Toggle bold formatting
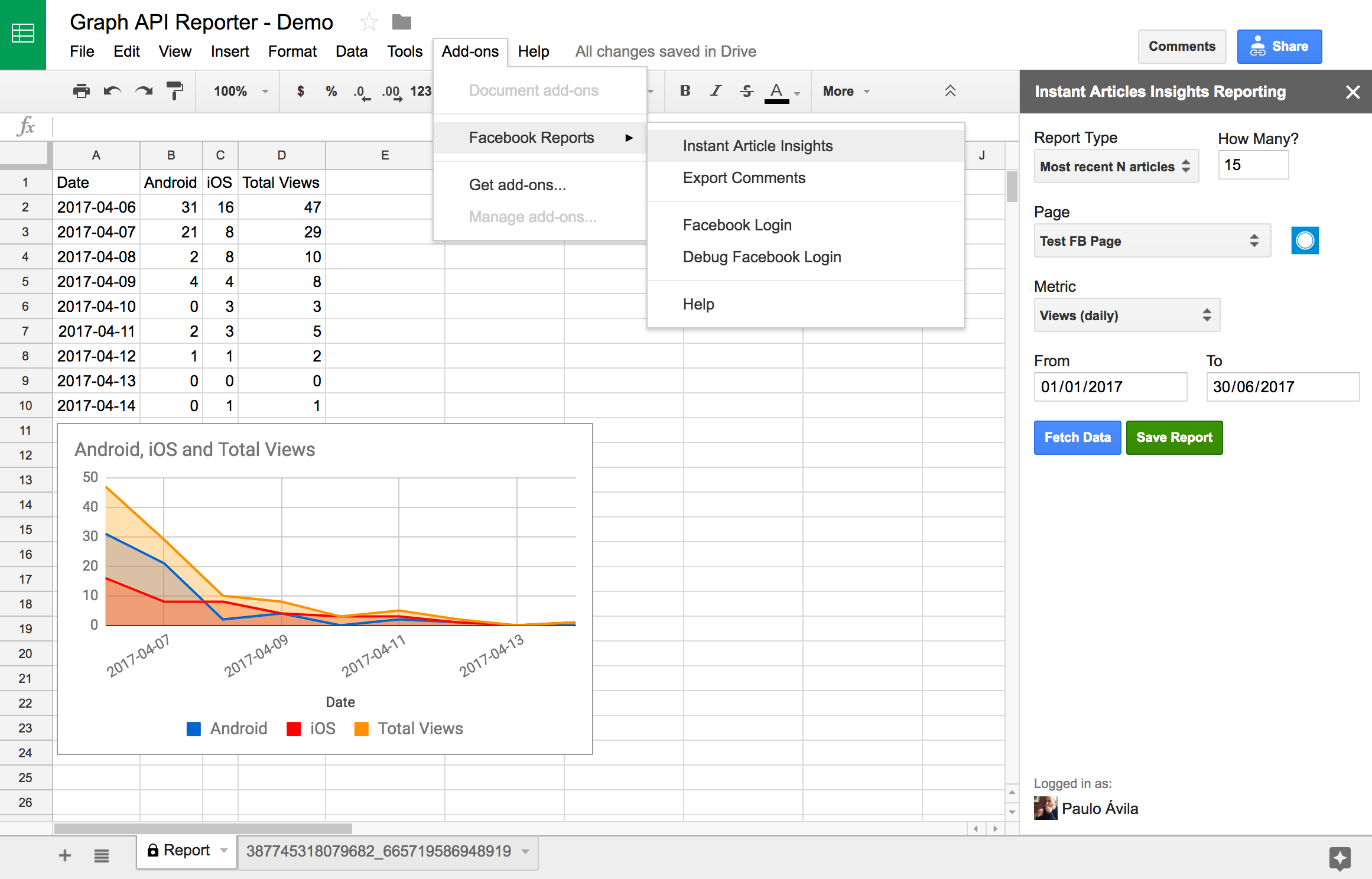Viewport: 1372px width, 879px height. 684,91
